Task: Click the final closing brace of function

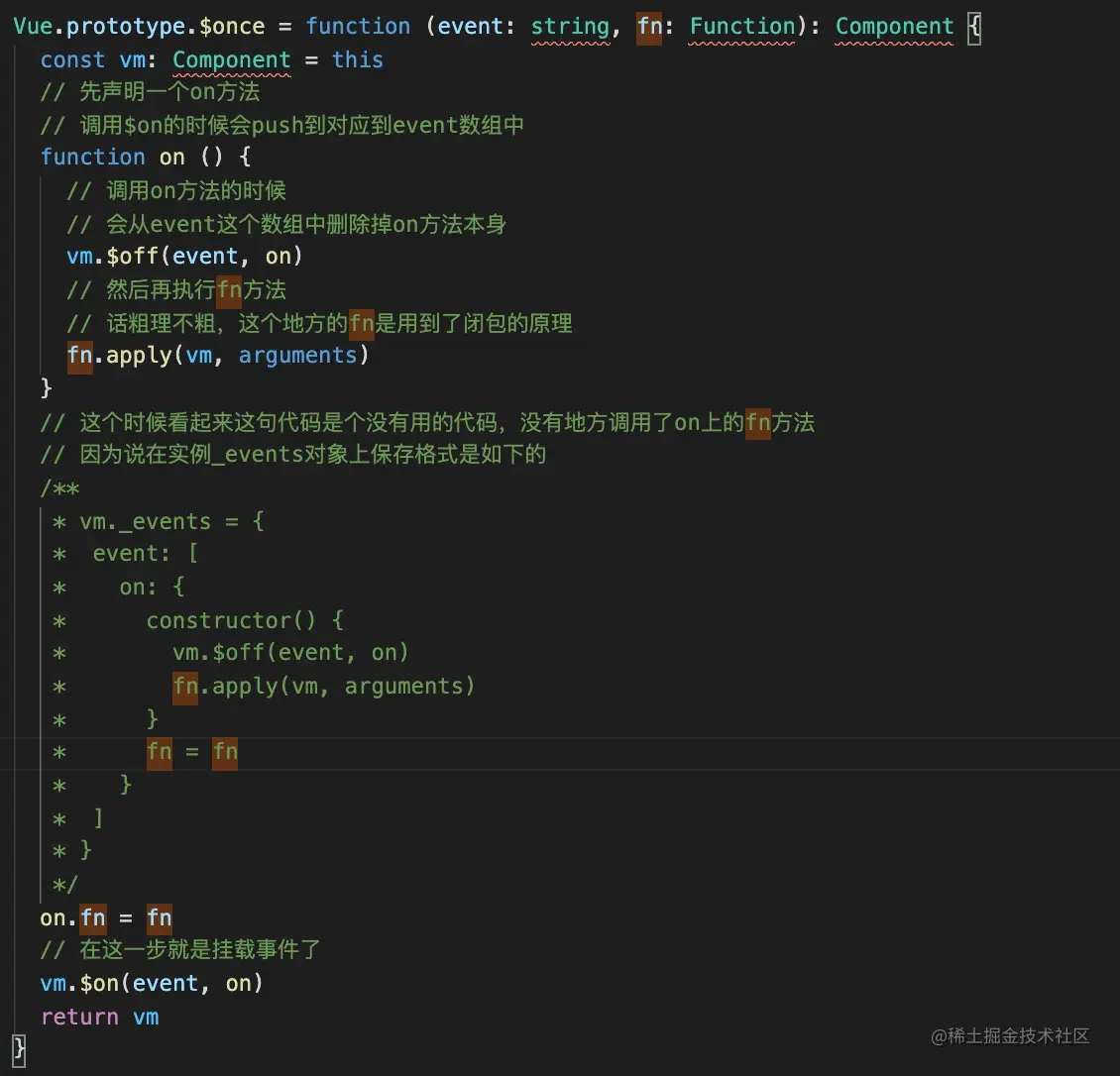Action: [19, 1051]
